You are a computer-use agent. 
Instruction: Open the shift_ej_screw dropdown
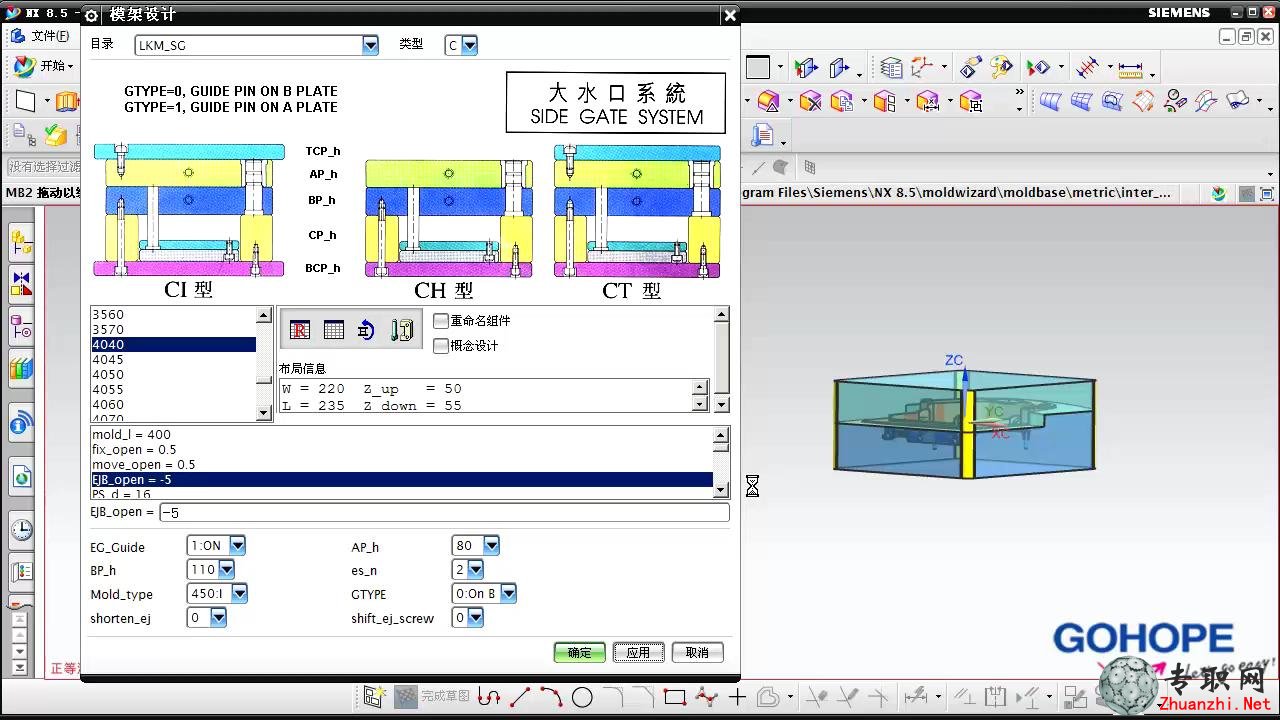(475, 618)
